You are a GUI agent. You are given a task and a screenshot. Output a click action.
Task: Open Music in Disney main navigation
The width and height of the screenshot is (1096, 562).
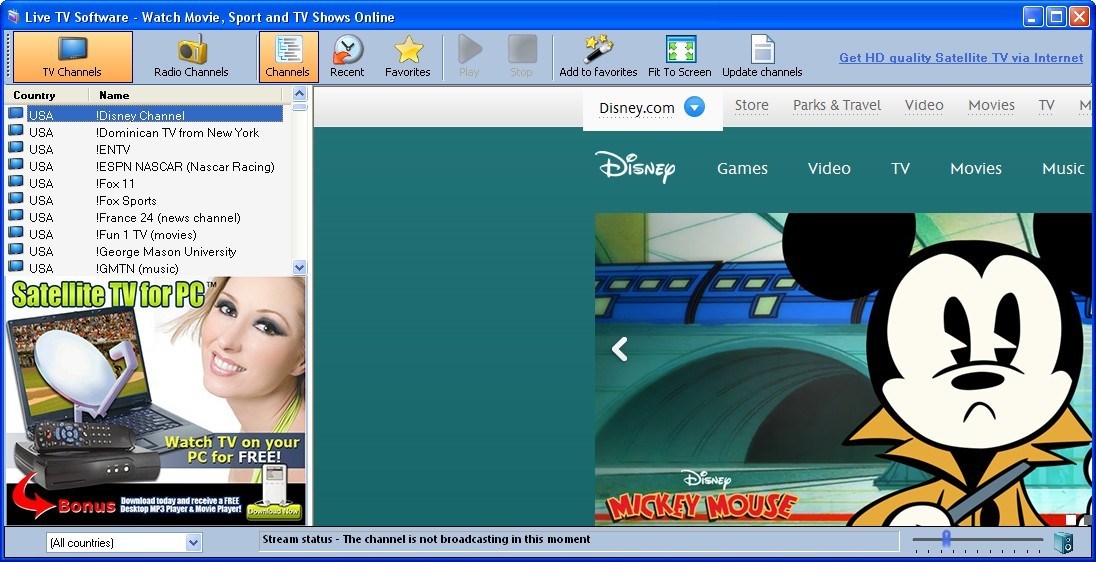pyautogui.click(x=1063, y=168)
